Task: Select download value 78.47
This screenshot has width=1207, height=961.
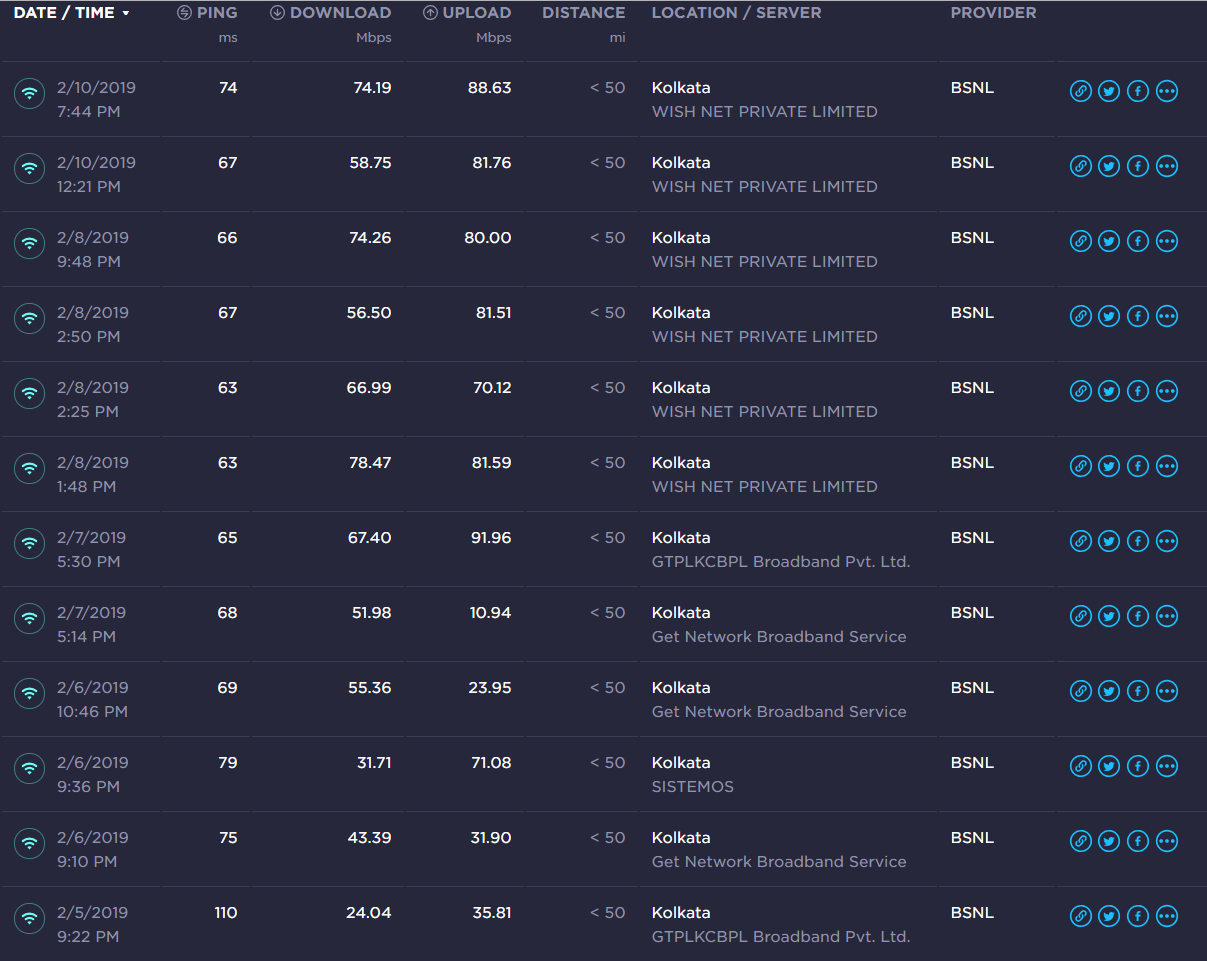Action: pos(370,463)
